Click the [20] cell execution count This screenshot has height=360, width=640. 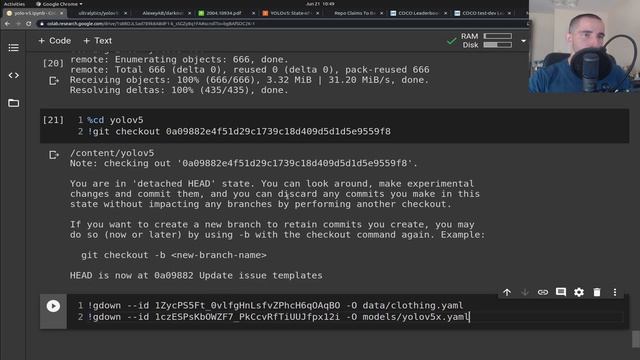[53, 63]
